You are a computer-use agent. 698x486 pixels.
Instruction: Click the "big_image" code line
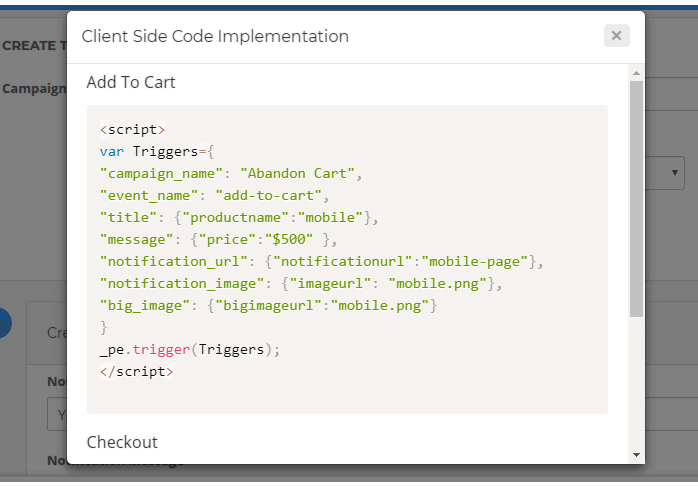268,306
